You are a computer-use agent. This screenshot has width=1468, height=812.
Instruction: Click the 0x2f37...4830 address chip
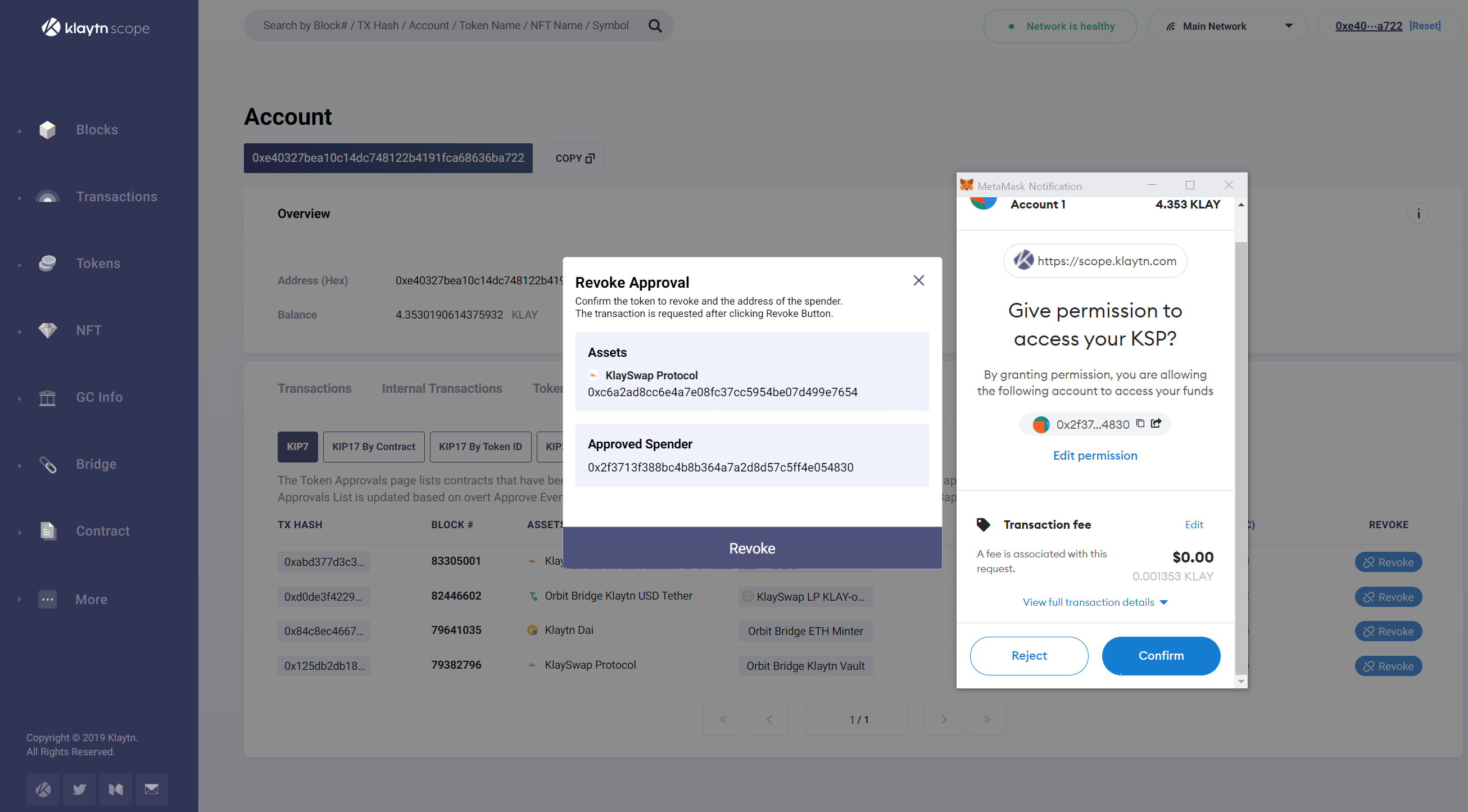pos(1095,424)
